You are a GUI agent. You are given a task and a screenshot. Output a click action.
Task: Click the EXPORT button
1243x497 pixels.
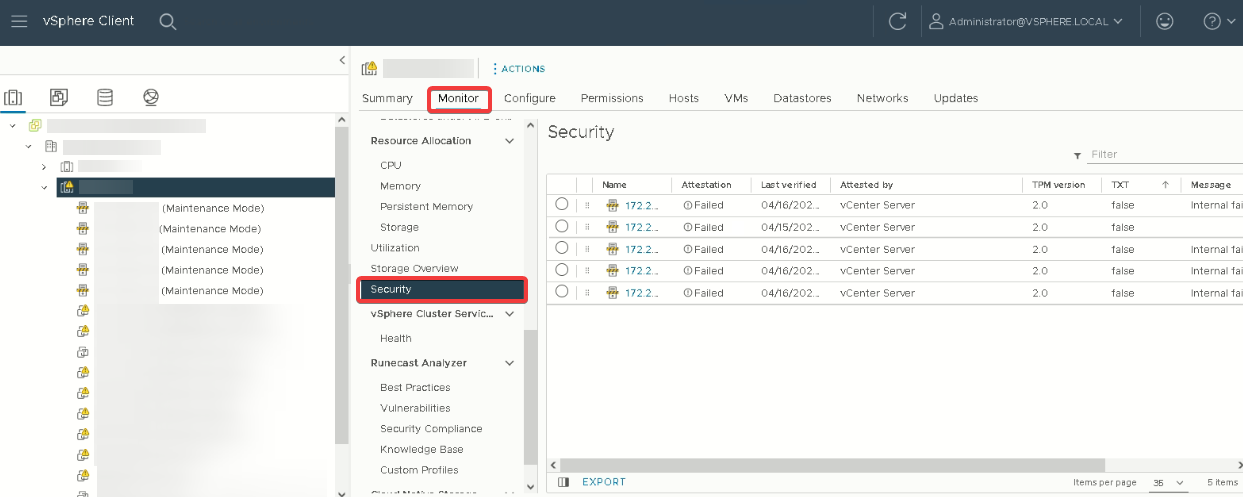tap(604, 482)
